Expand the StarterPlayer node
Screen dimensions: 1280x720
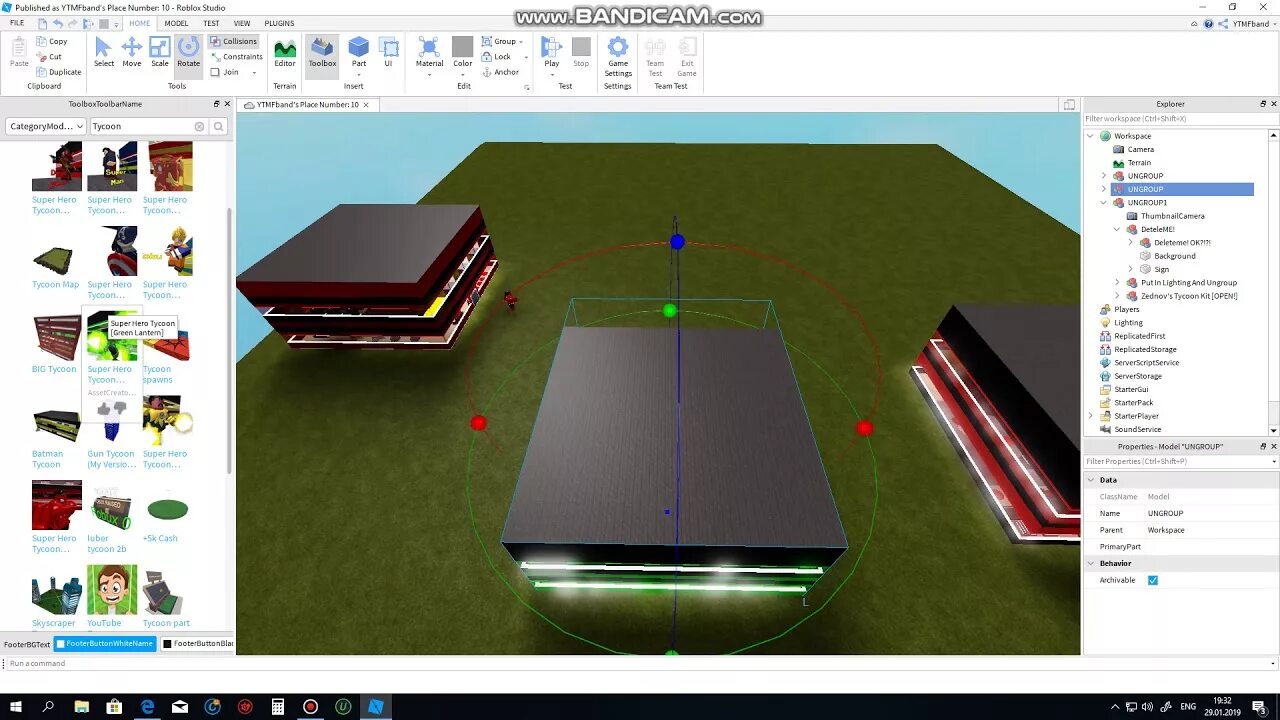pos(1091,416)
